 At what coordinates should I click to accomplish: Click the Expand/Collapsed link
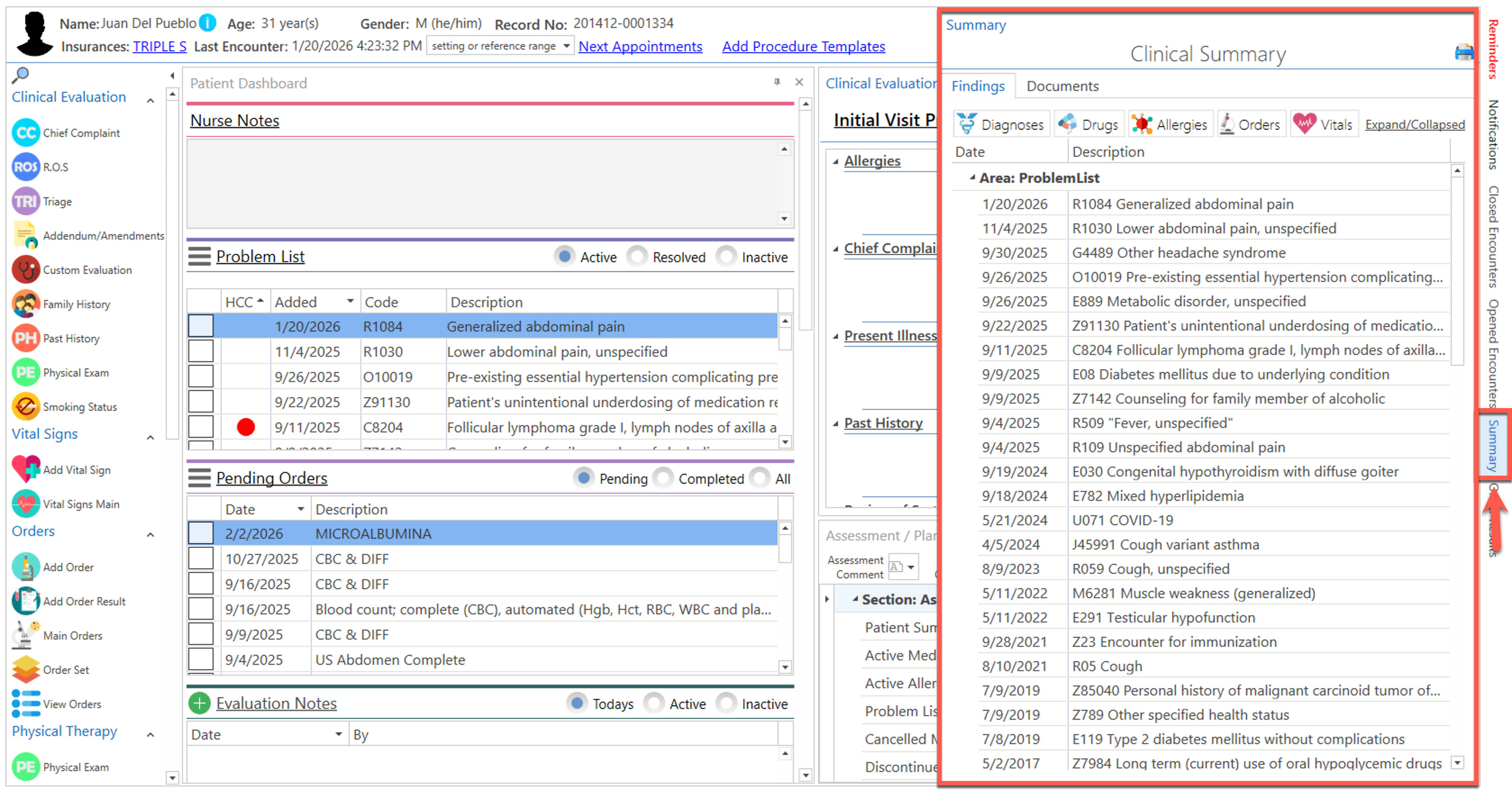1414,124
